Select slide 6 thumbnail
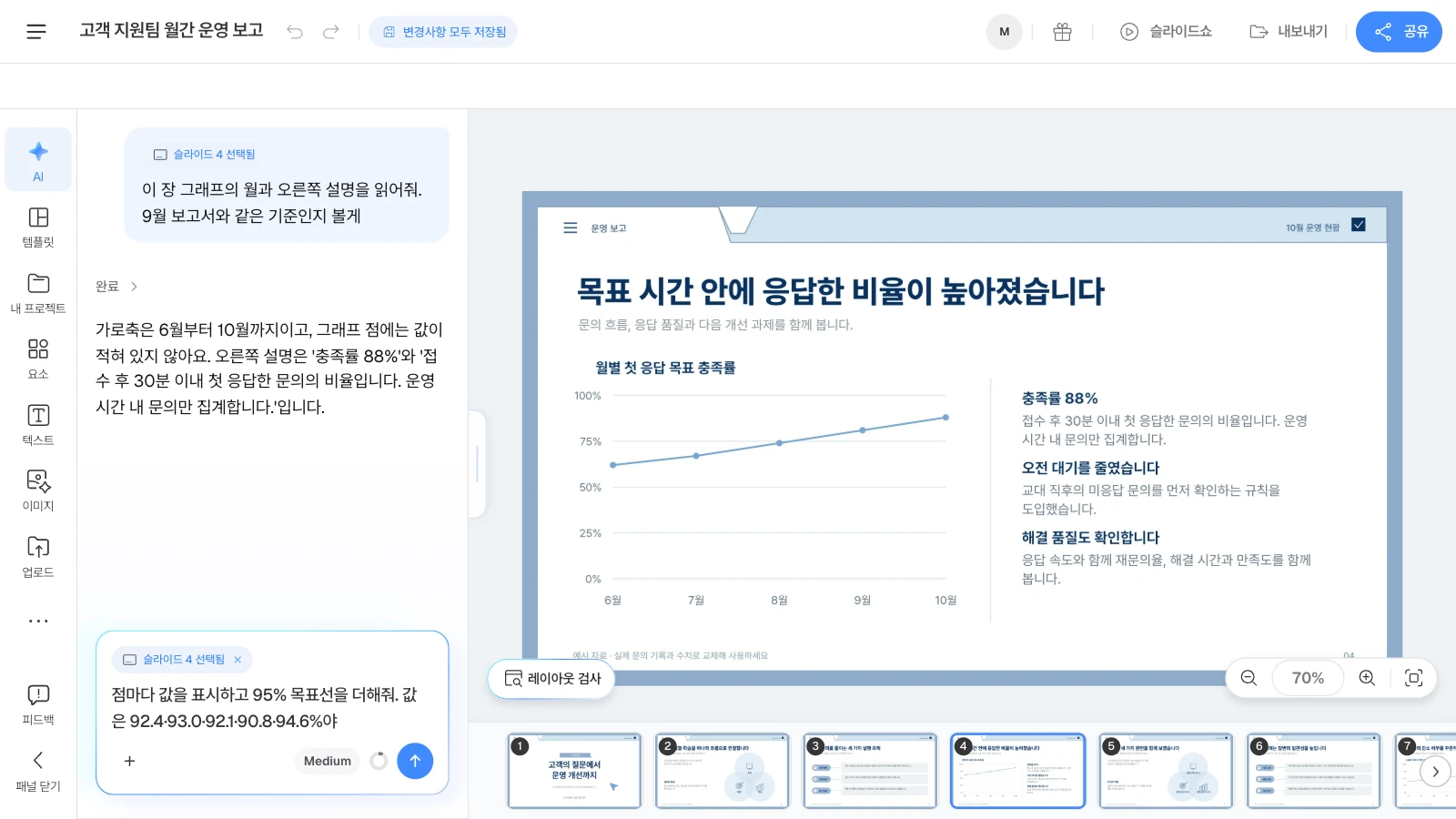The height and width of the screenshot is (819, 1456). point(1314,771)
